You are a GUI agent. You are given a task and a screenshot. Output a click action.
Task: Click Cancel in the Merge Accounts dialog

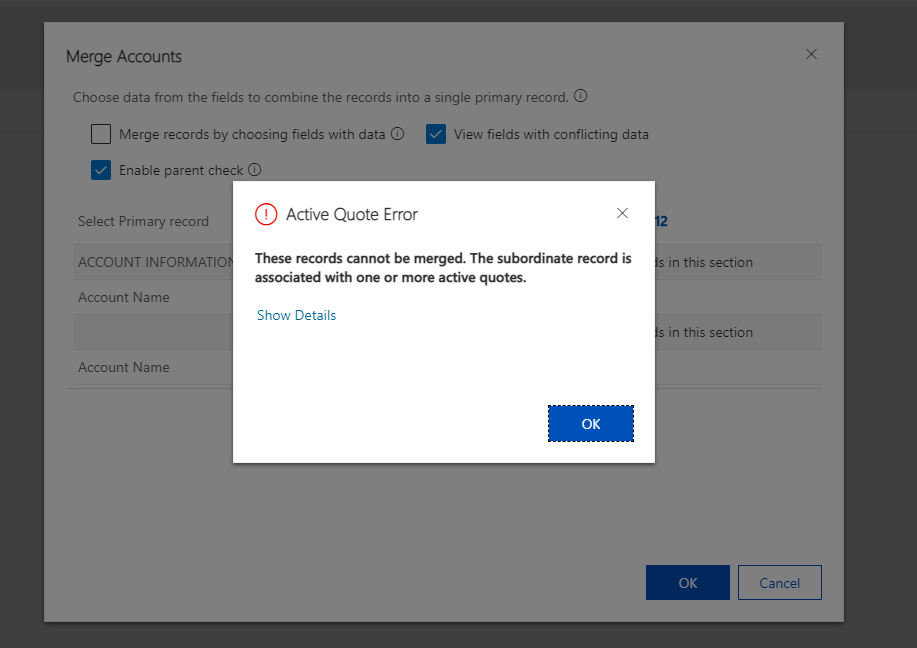(x=779, y=583)
